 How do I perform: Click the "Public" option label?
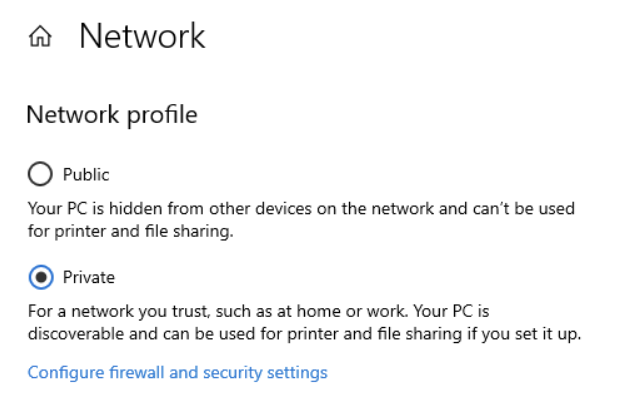(86, 175)
